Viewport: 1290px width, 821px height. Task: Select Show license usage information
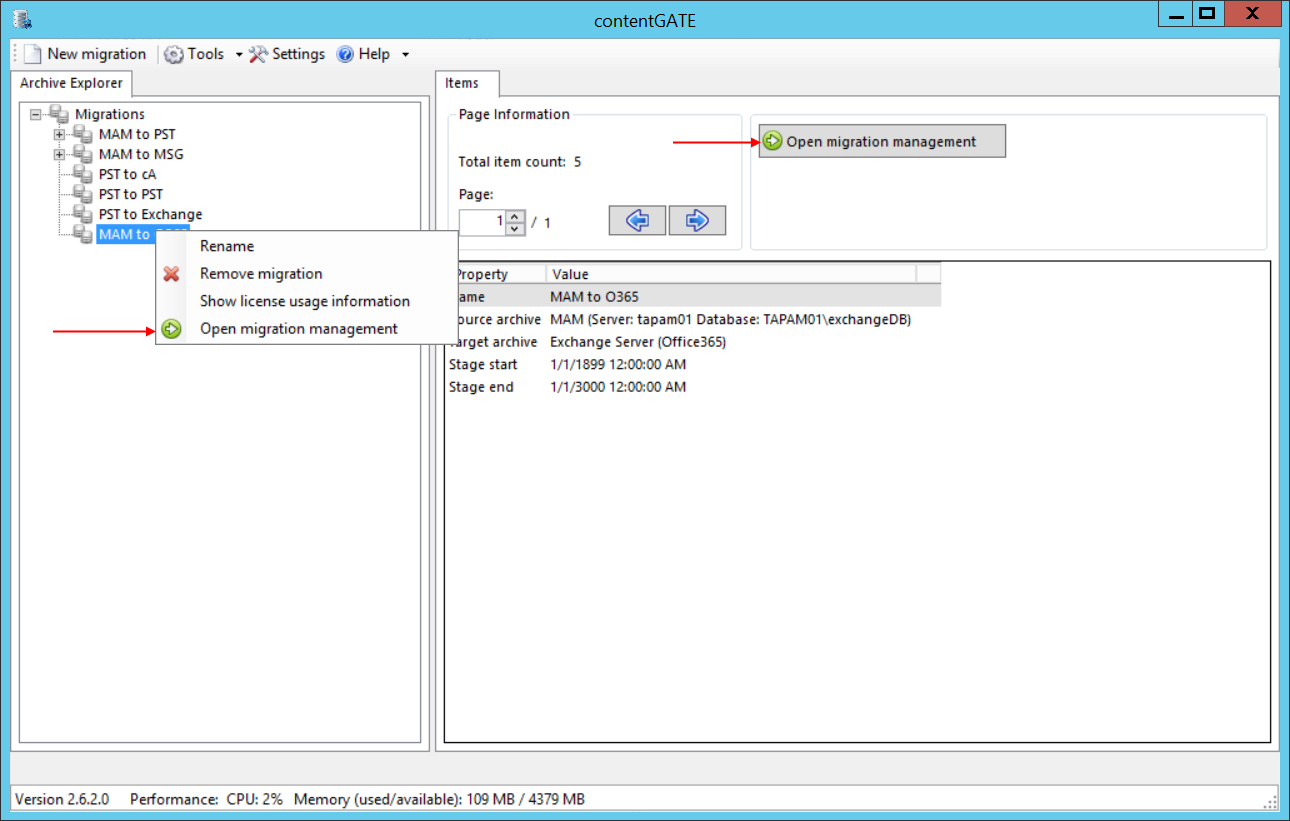click(304, 301)
